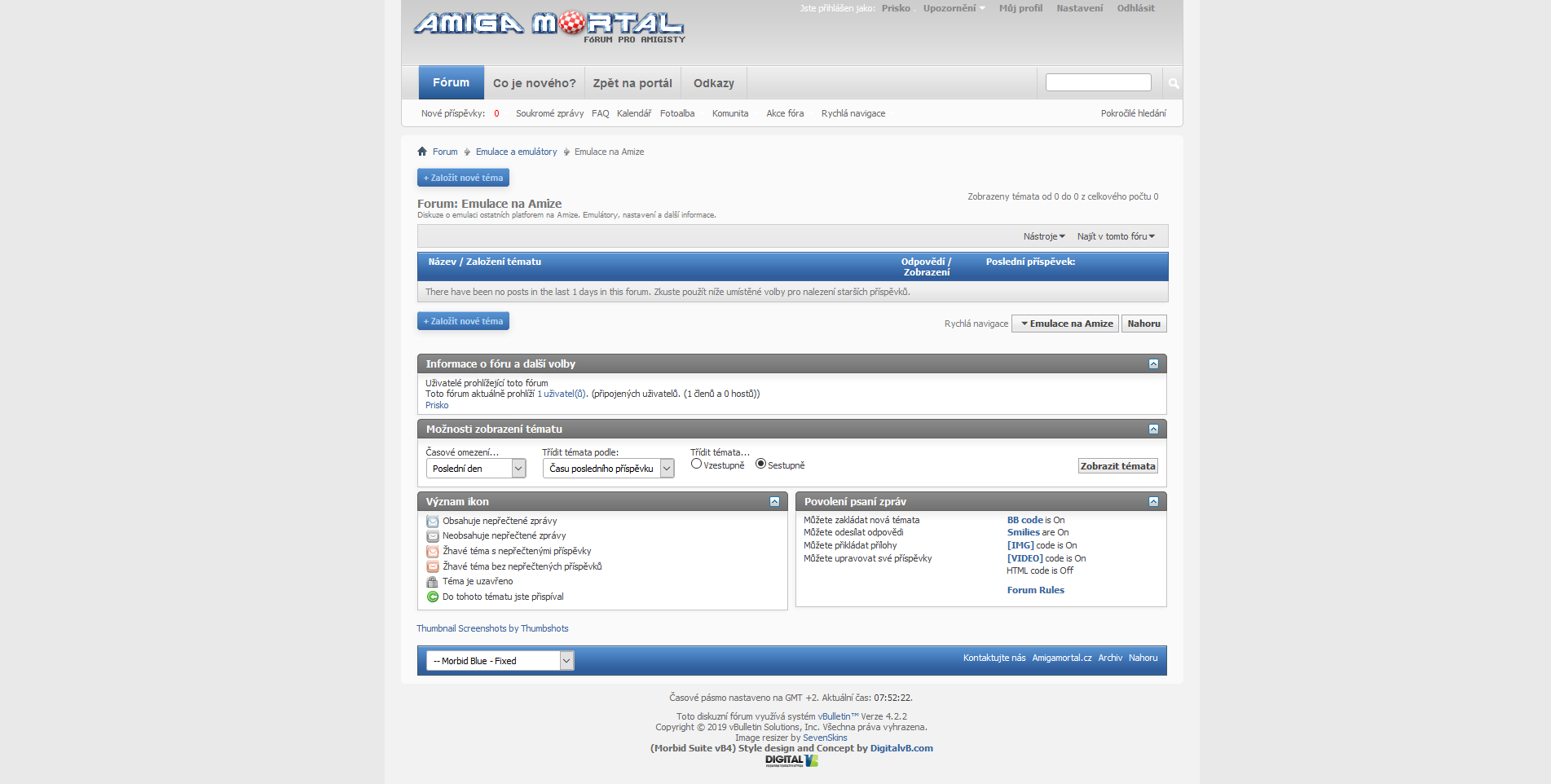Image resolution: width=1551 pixels, height=784 pixels.
Task: Click the search input field
Action: [x=1098, y=82]
